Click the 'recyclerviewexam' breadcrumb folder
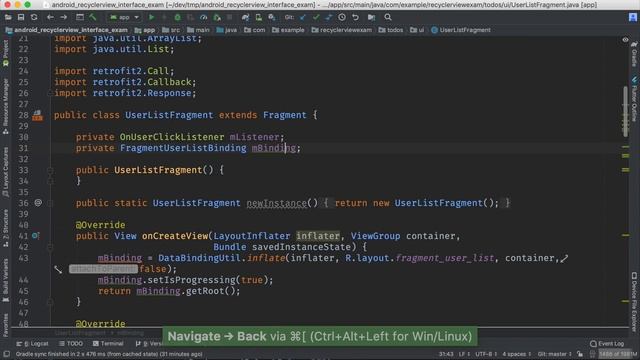 pos(342,30)
